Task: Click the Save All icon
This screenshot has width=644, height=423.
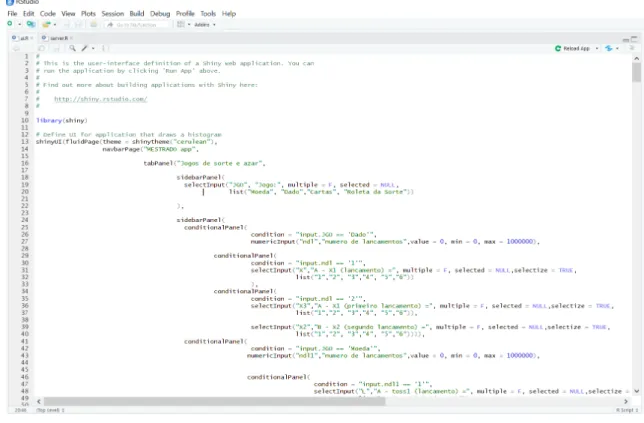Action: tap(78, 25)
